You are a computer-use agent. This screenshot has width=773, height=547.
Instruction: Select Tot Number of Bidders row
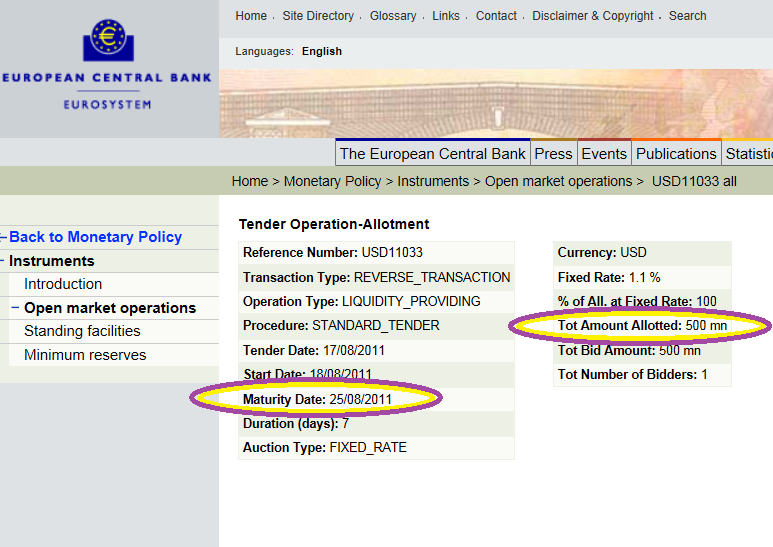coord(642,375)
